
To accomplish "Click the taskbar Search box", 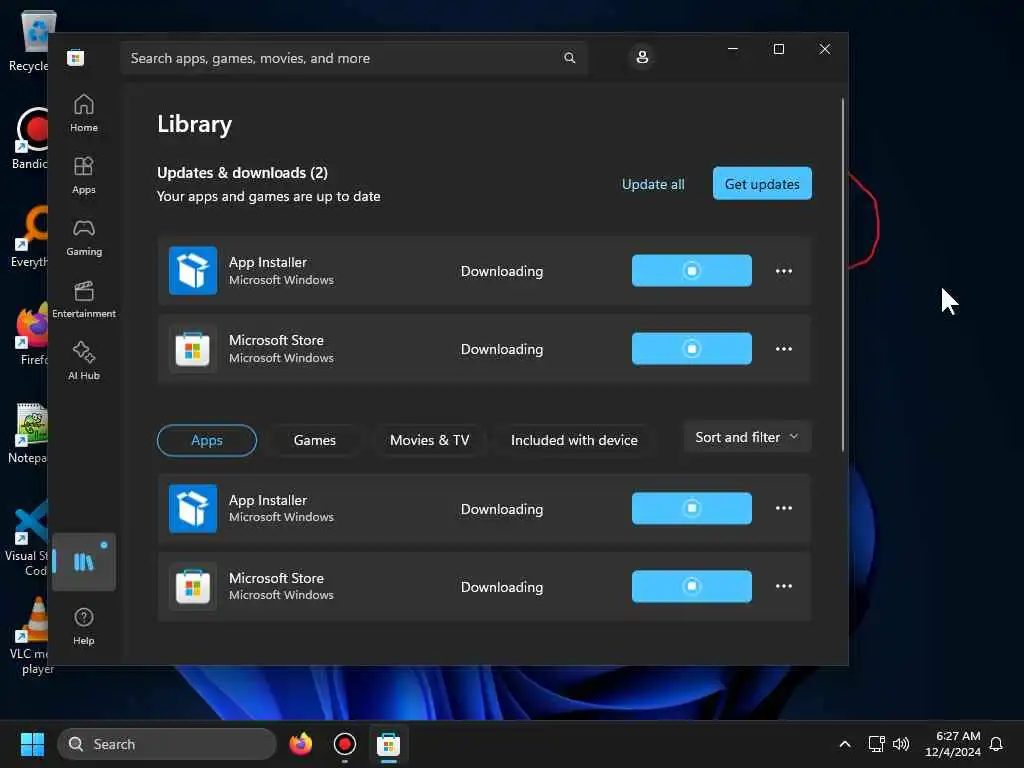I will tap(167, 744).
